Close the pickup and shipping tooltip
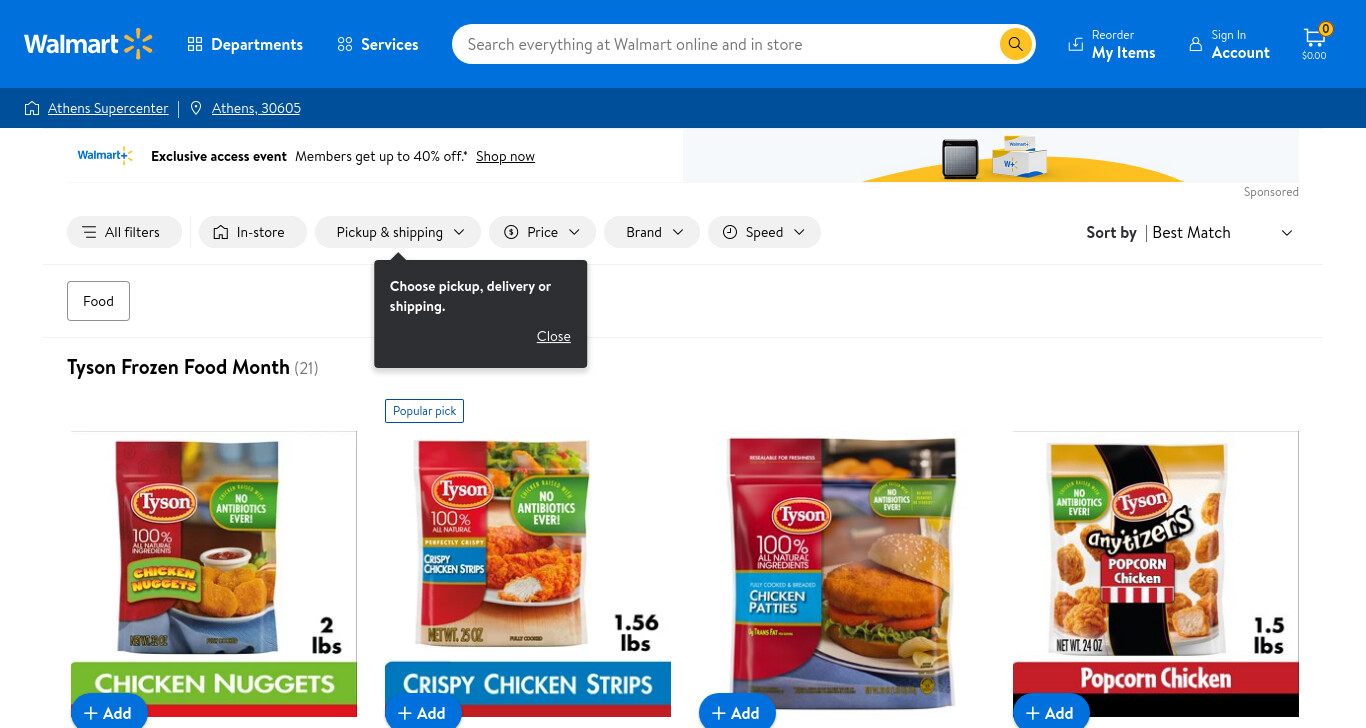1366x728 pixels. (x=553, y=336)
